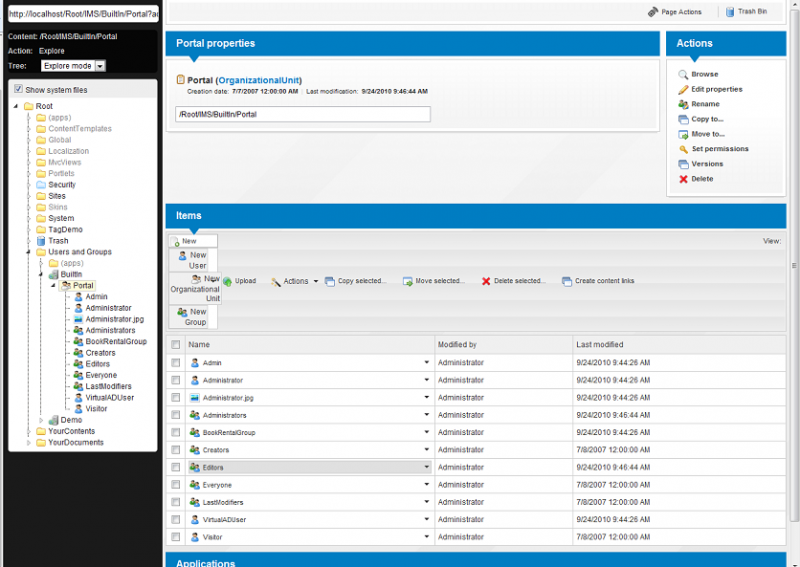The height and width of the screenshot is (567, 800).
Task: Collapse the Root tree node
Action: coord(16,106)
